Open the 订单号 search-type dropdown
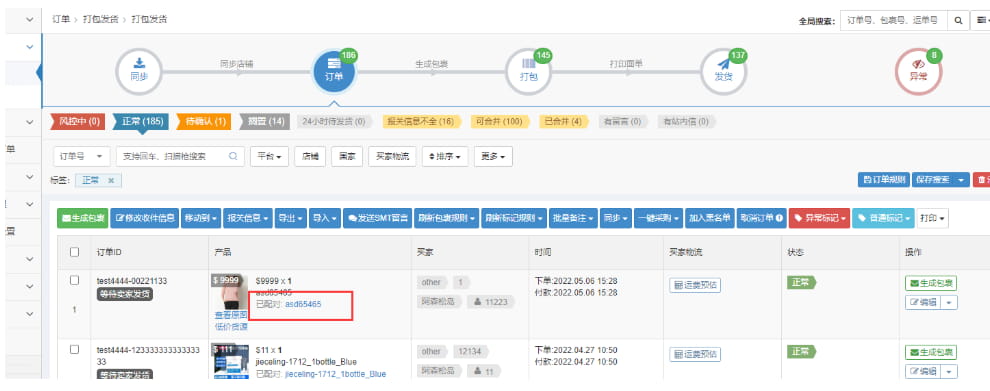Viewport: 990px width, 391px height. (81, 156)
